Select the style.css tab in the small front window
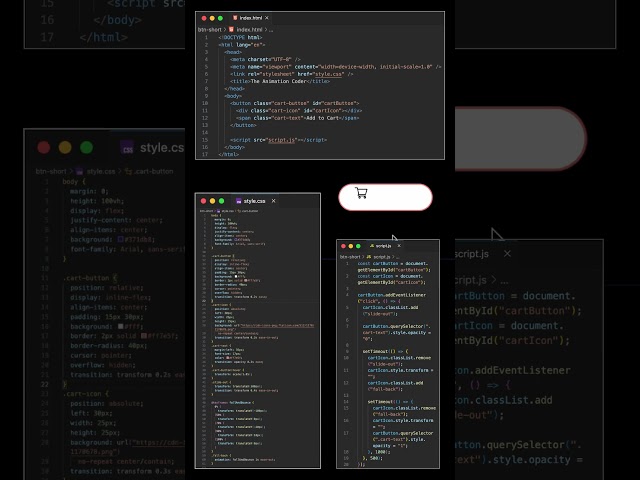640x480 pixels. (x=255, y=201)
